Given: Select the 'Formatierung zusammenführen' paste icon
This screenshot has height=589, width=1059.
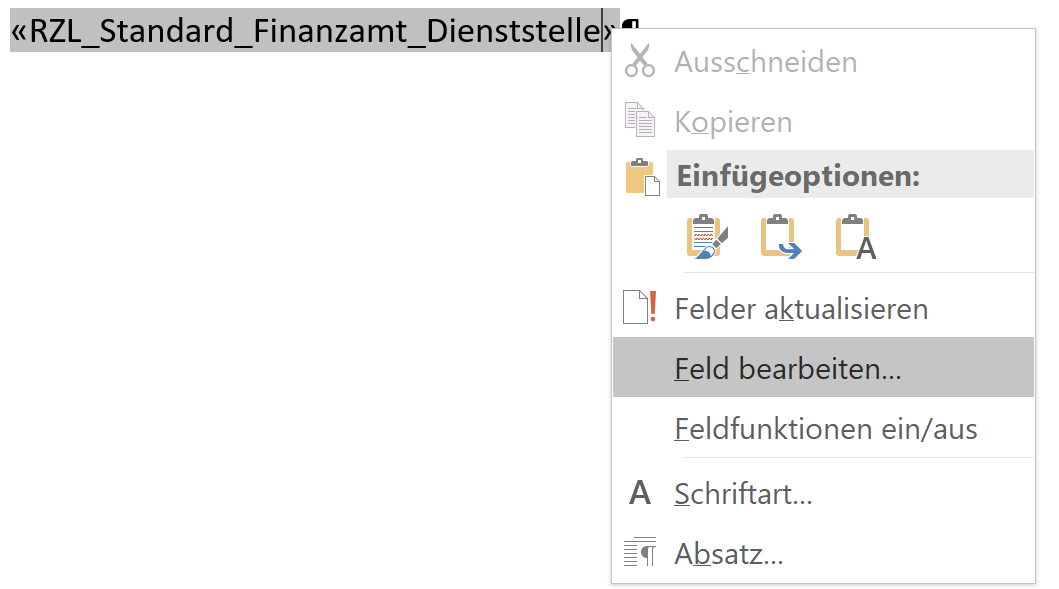Looking at the screenshot, I should point(781,236).
